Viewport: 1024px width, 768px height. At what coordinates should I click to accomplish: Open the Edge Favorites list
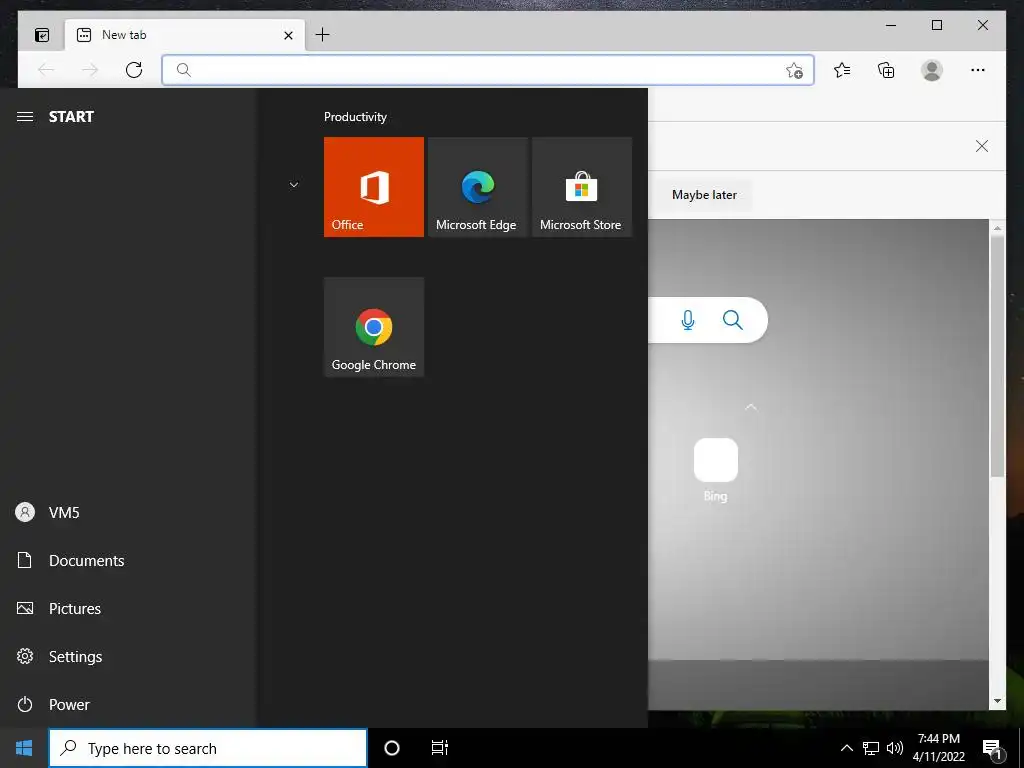coord(842,70)
